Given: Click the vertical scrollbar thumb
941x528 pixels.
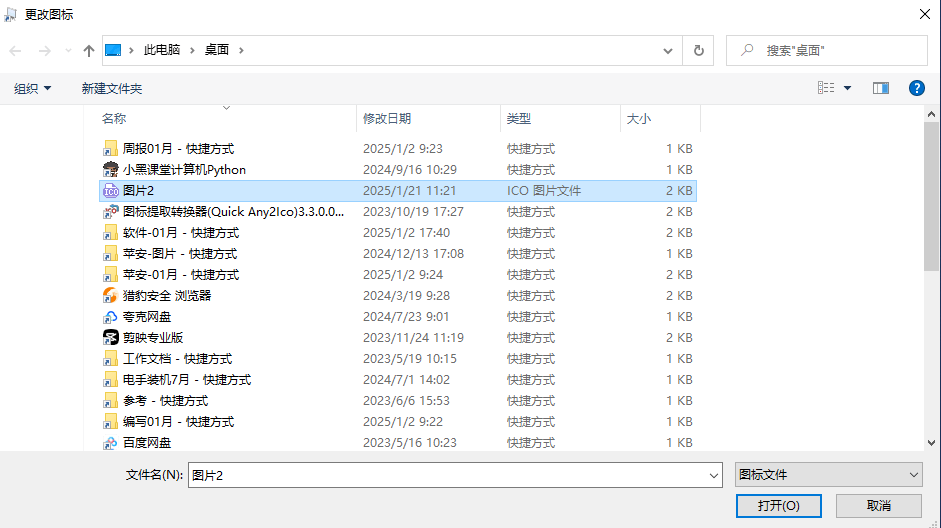Looking at the screenshot, I should 931,196.
